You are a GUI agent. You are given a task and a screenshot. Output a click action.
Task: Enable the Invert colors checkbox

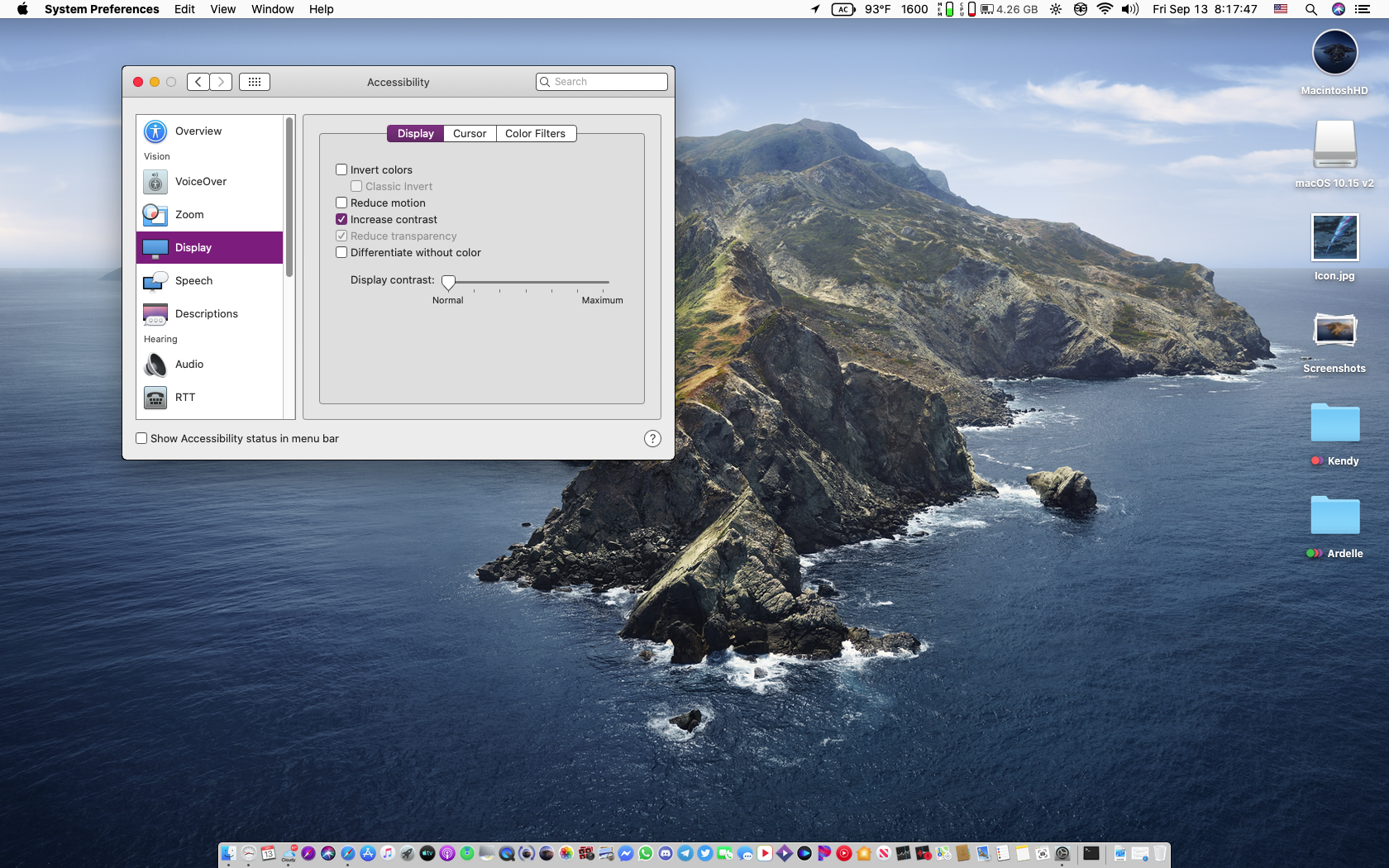(341, 170)
